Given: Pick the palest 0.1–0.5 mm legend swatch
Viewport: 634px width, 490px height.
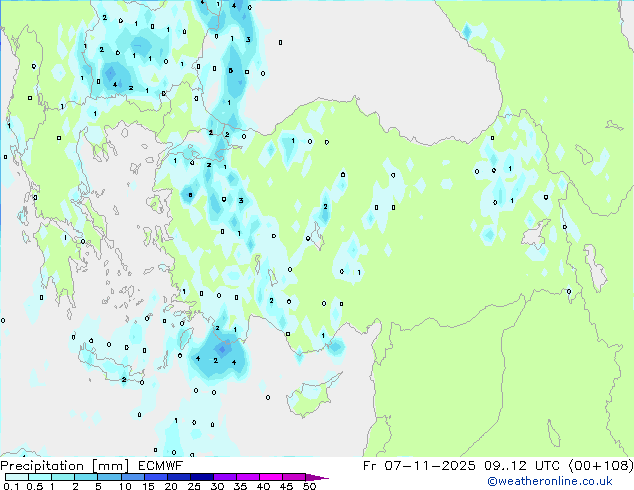Looking at the screenshot, I should 17,477.
